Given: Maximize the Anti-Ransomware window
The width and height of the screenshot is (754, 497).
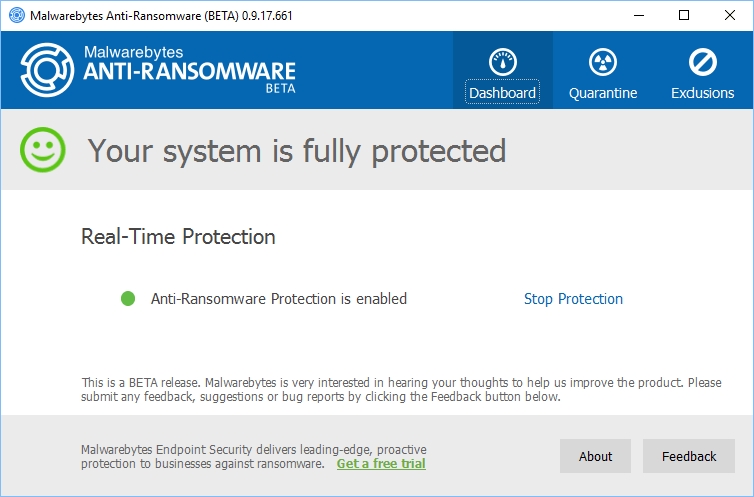Looking at the screenshot, I should (x=684, y=15).
